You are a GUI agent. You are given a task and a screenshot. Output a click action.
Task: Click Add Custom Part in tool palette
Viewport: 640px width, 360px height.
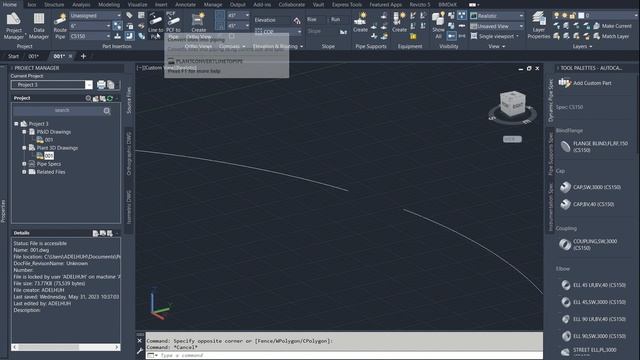tap(585, 83)
